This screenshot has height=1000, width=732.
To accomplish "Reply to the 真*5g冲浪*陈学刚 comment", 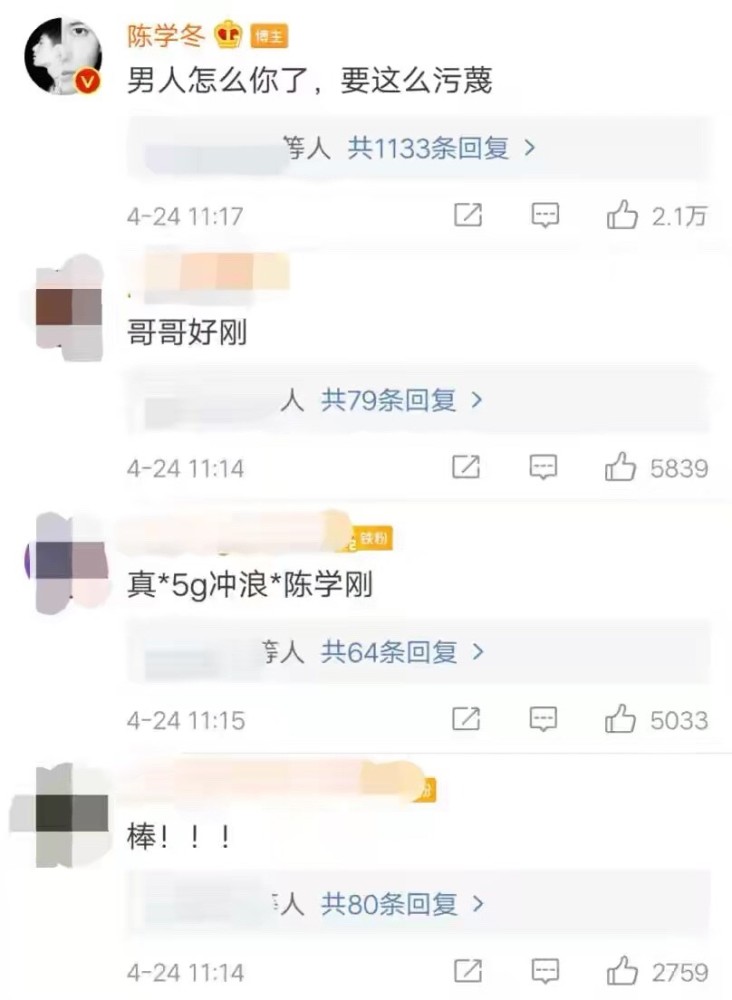I will click(543, 719).
